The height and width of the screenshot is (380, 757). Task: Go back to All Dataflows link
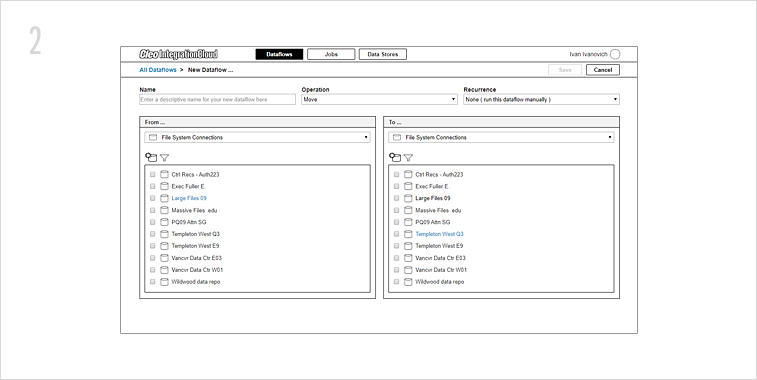pos(158,70)
